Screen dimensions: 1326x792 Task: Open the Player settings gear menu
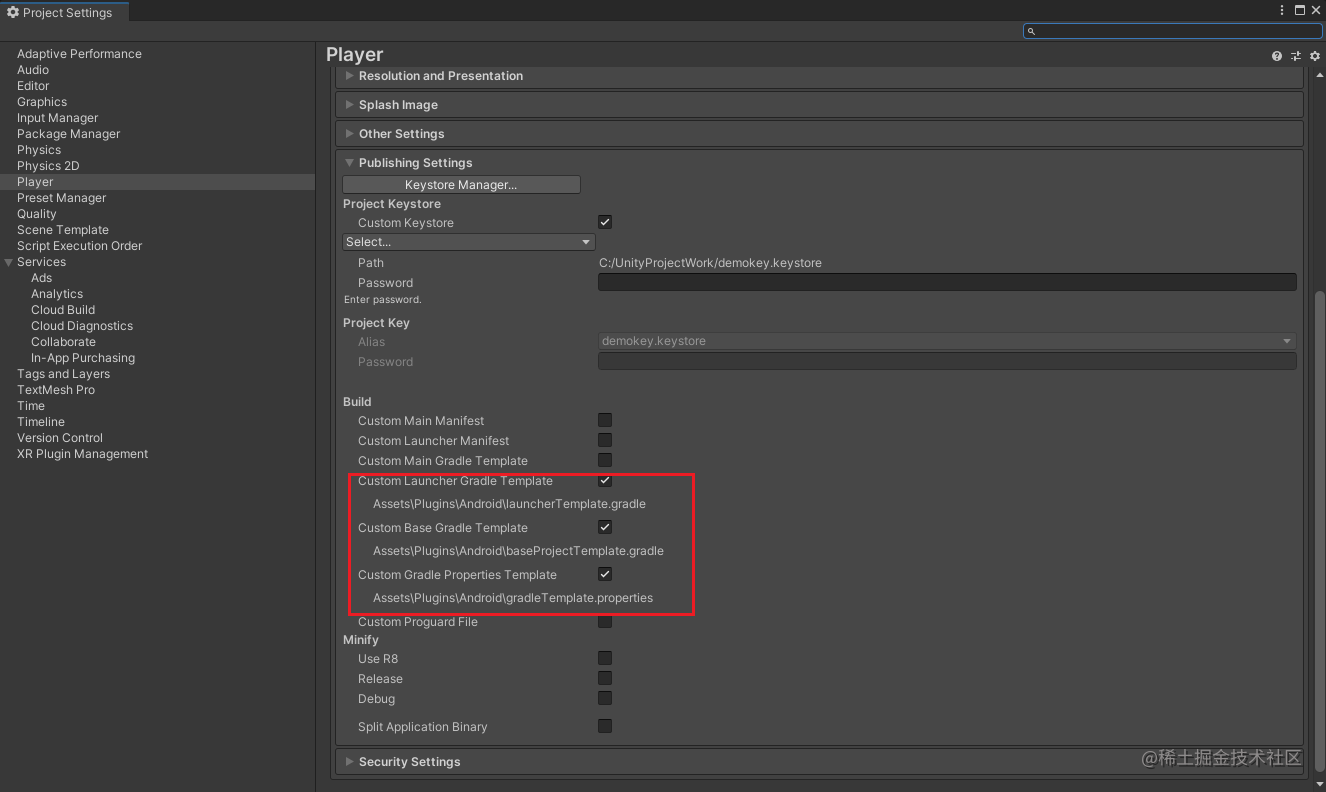1315,56
